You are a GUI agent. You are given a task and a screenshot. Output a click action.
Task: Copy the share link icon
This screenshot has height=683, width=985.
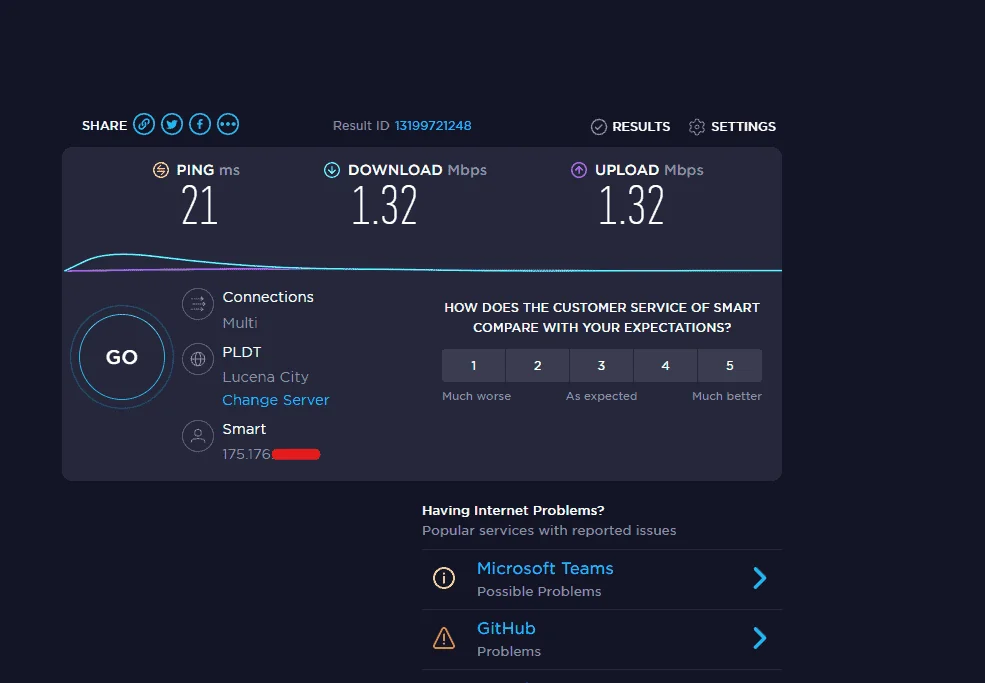point(144,124)
